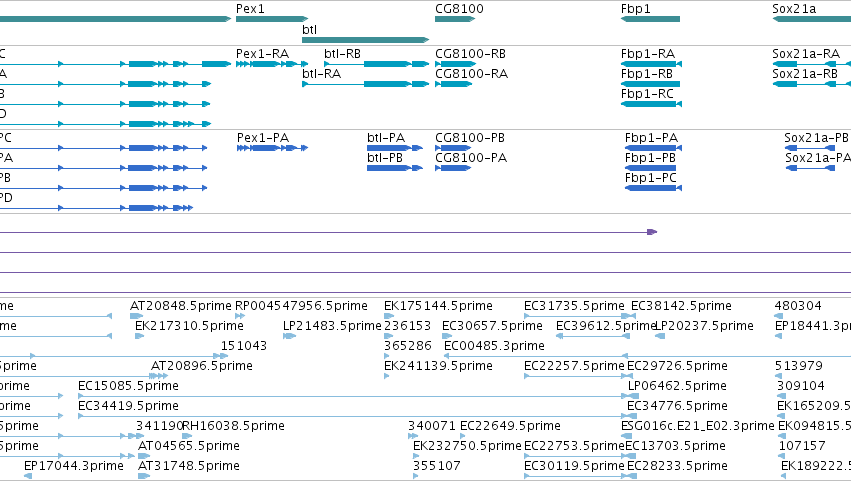The image size is (851, 481).
Task: Click EST EK217310.5prime
Action: pyautogui.click(x=189, y=326)
